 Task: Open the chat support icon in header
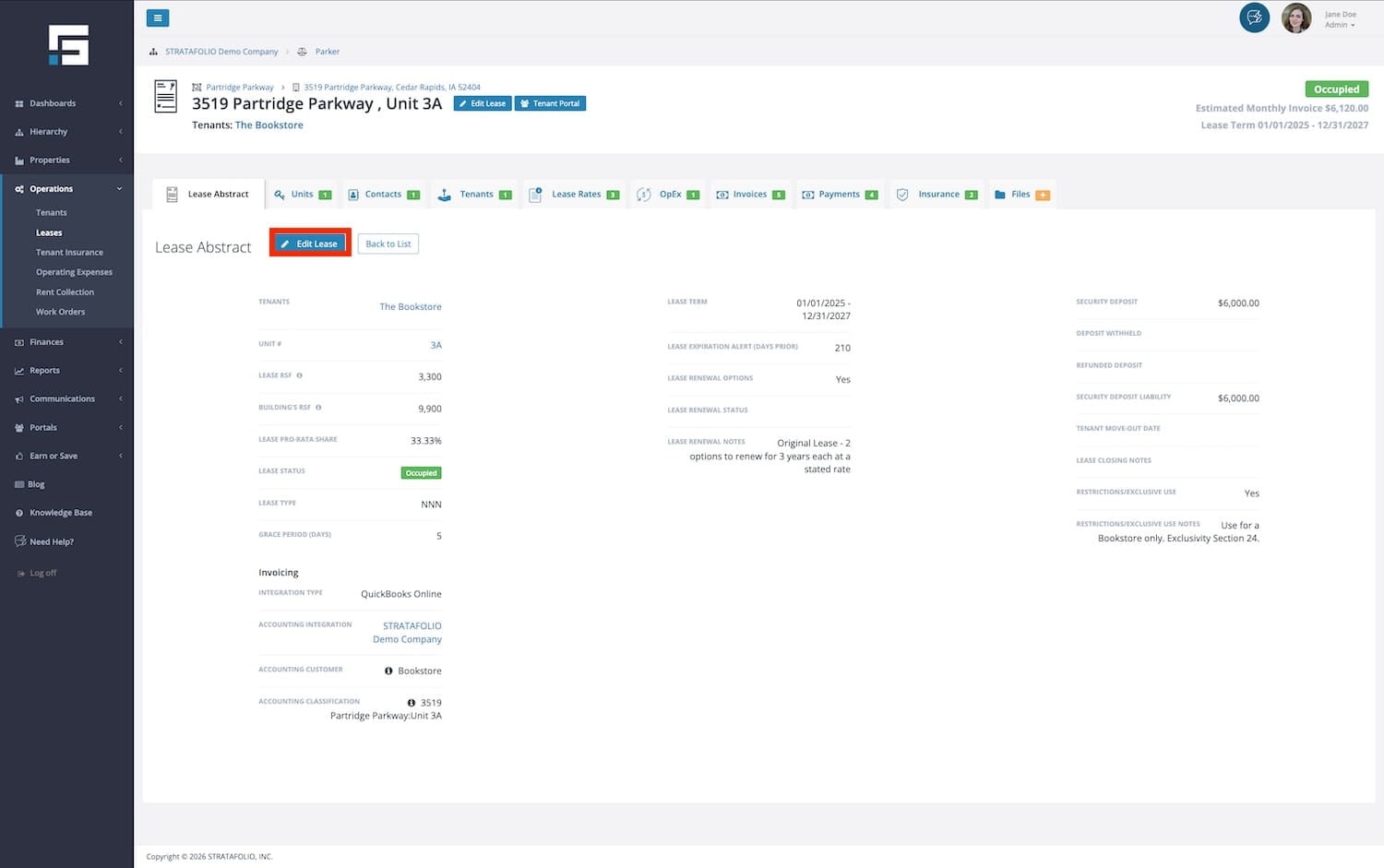tap(1254, 18)
